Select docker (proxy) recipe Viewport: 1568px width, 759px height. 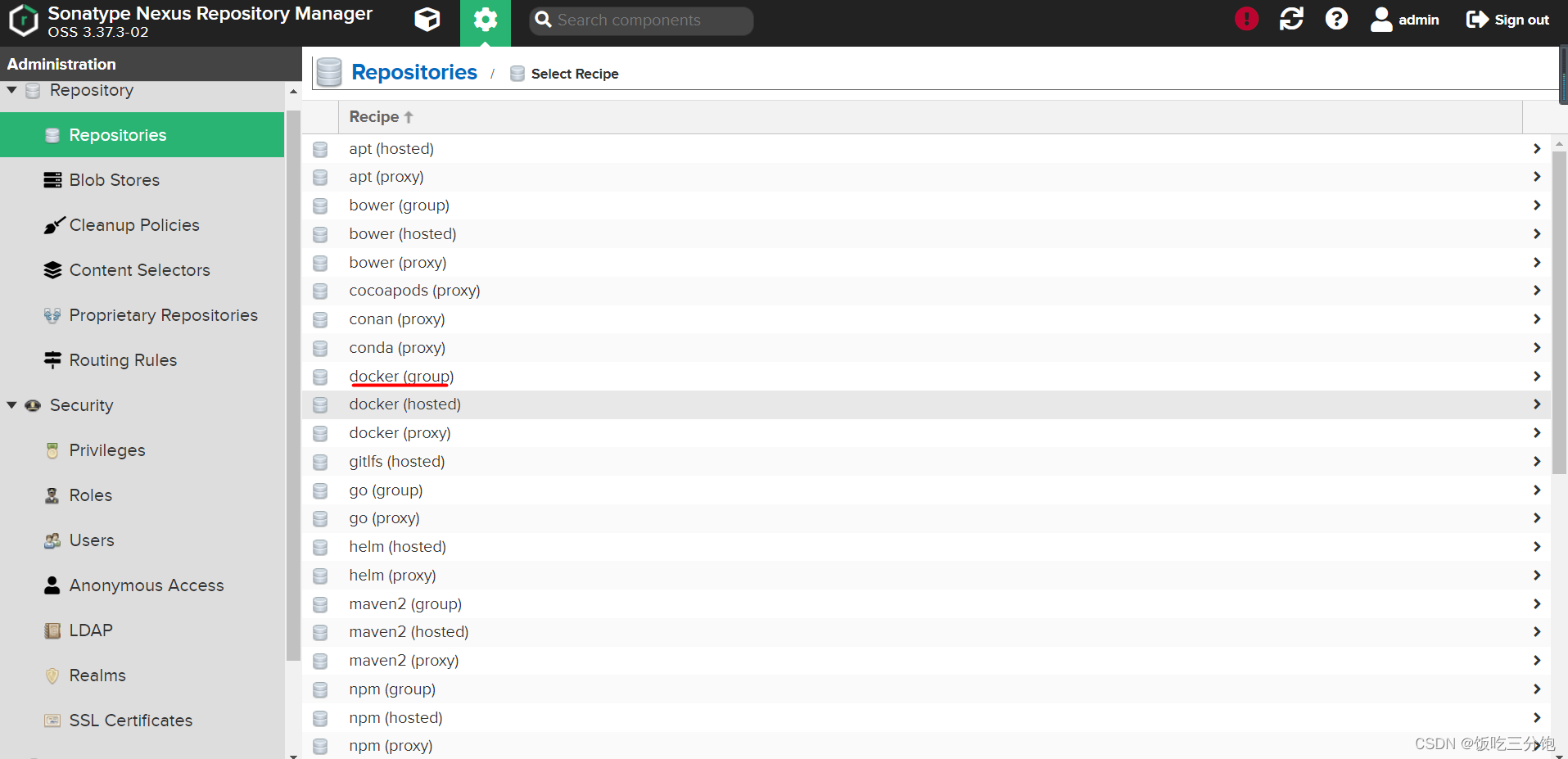(926, 433)
